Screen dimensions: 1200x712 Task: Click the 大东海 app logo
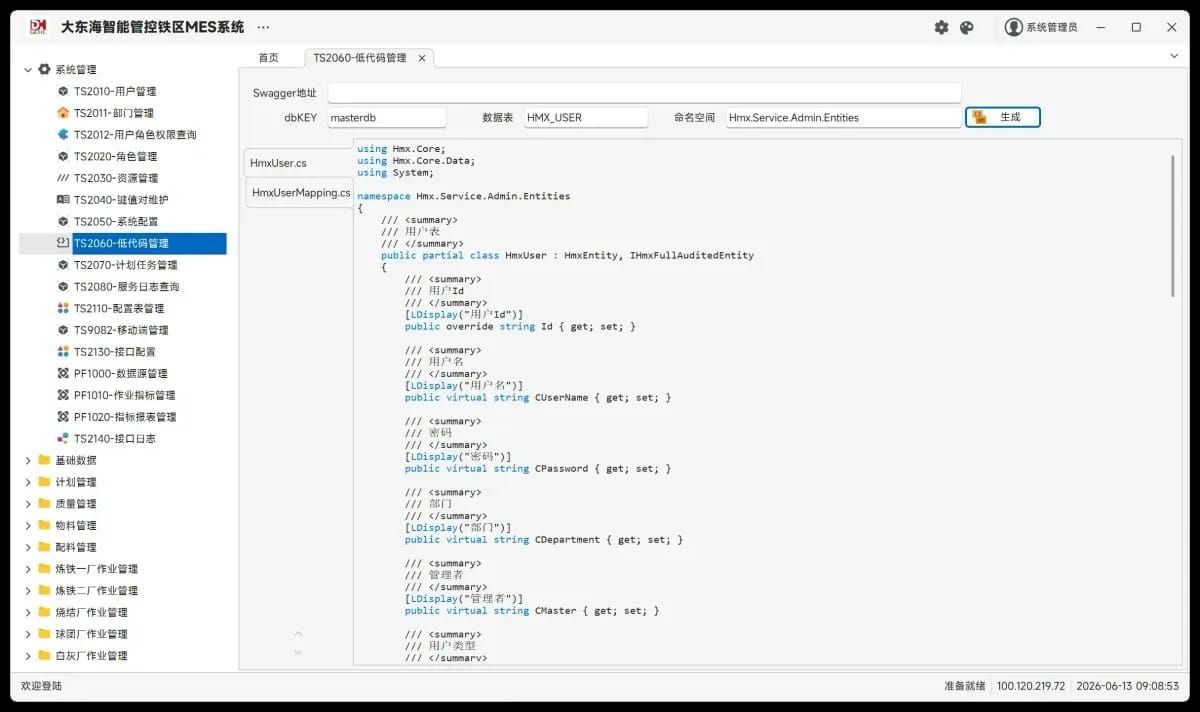tap(38, 27)
